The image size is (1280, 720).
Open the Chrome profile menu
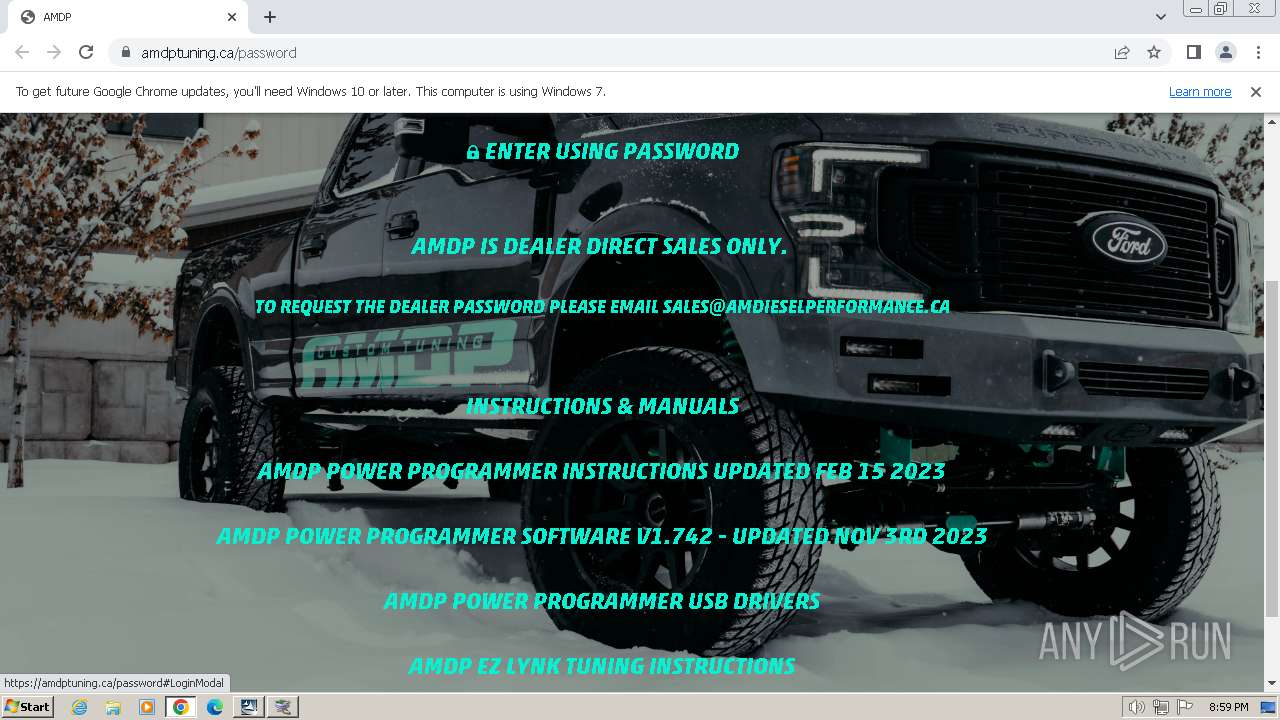pyautogui.click(x=1225, y=52)
